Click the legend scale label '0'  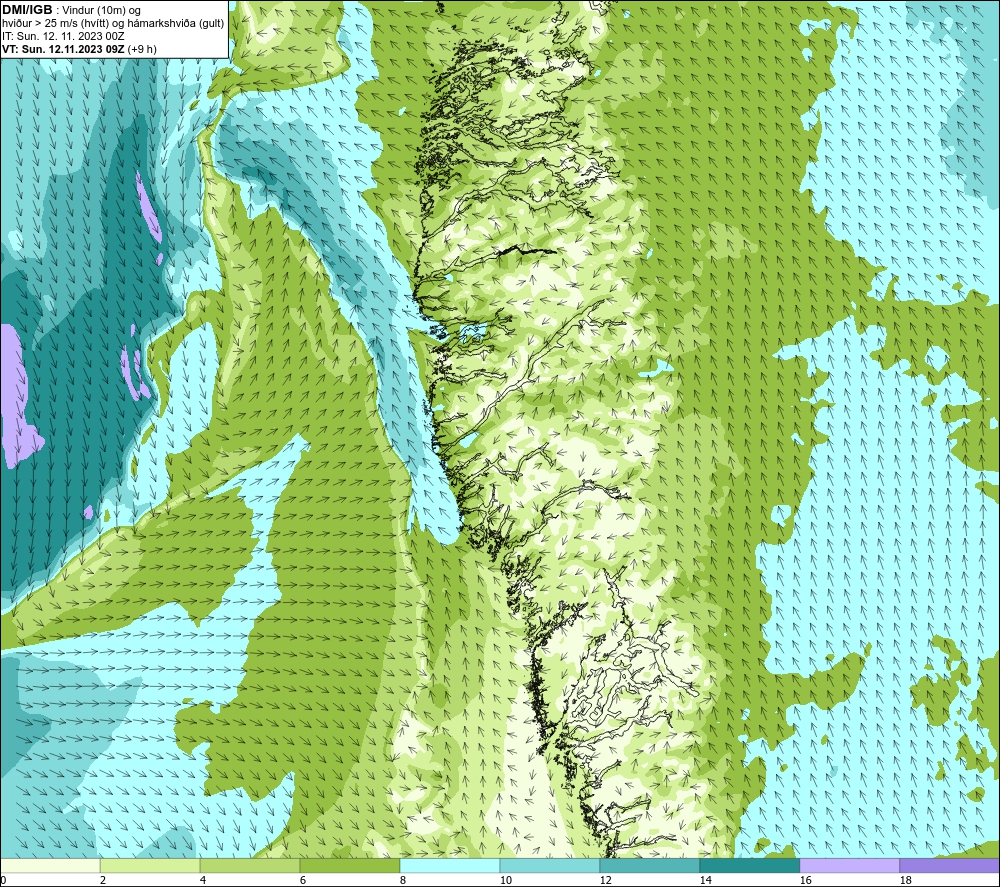pos(3,880)
